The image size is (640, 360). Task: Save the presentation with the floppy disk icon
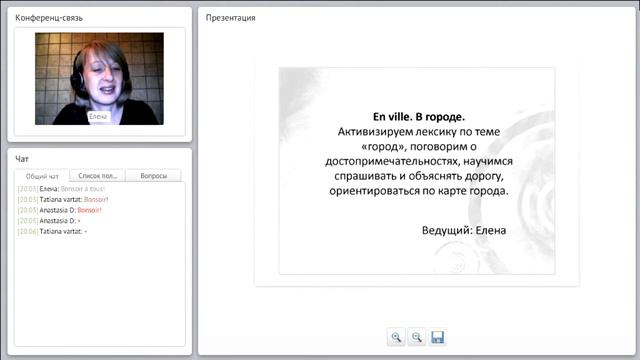pos(437,337)
